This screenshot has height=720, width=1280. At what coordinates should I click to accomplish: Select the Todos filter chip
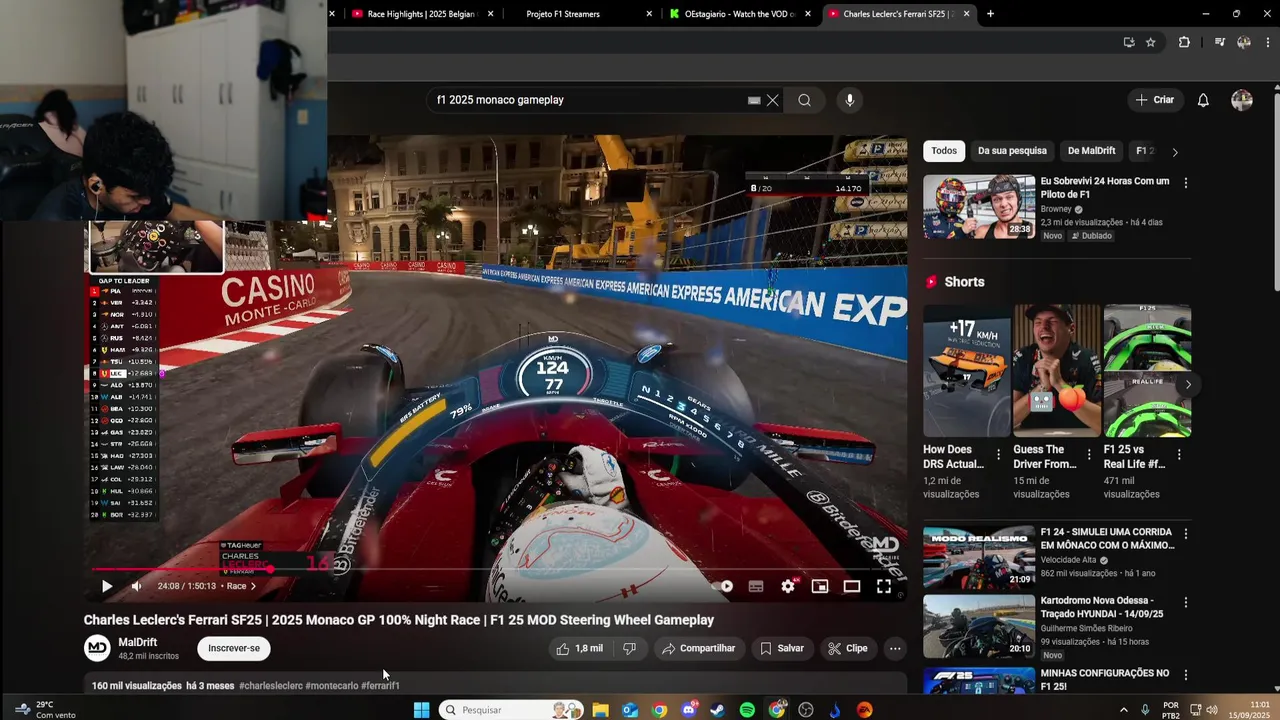pos(944,151)
